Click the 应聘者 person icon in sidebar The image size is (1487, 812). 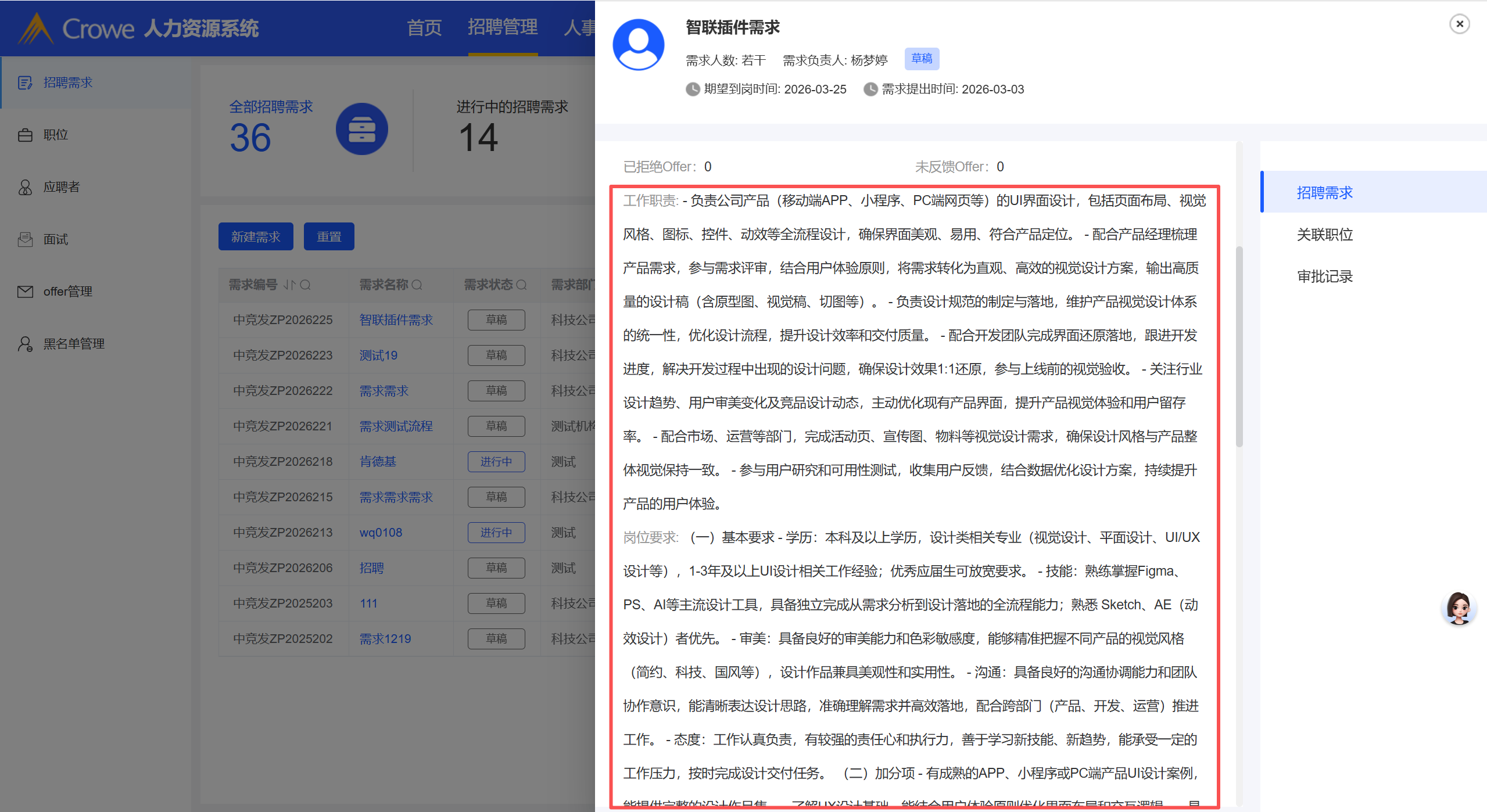(x=24, y=187)
